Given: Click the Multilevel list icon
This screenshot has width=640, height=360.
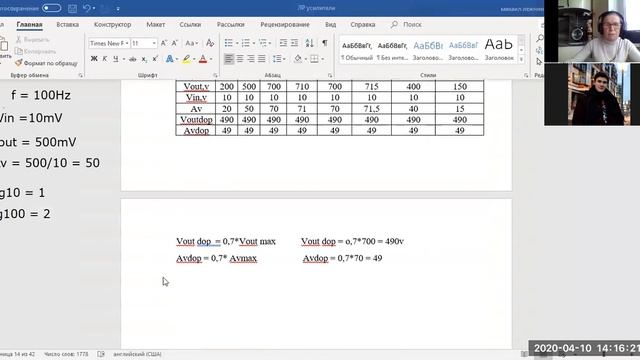Looking at the screenshot, I should pyautogui.click(x=263, y=43).
